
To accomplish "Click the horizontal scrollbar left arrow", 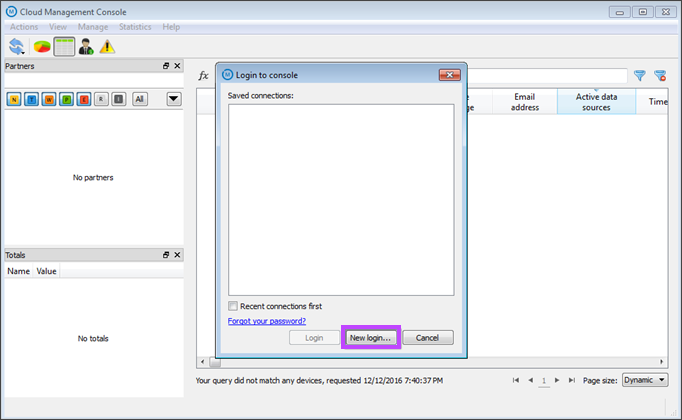I will point(202,362).
